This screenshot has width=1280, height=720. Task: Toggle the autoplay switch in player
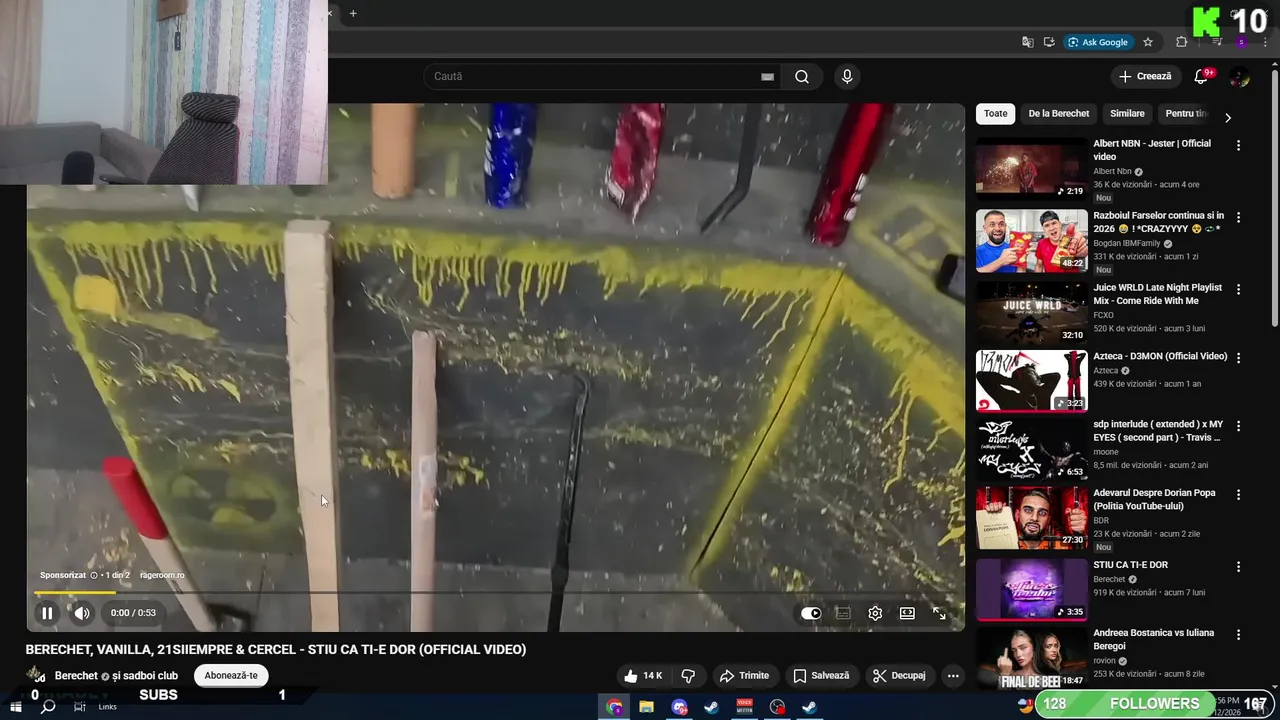coord(811,613)
